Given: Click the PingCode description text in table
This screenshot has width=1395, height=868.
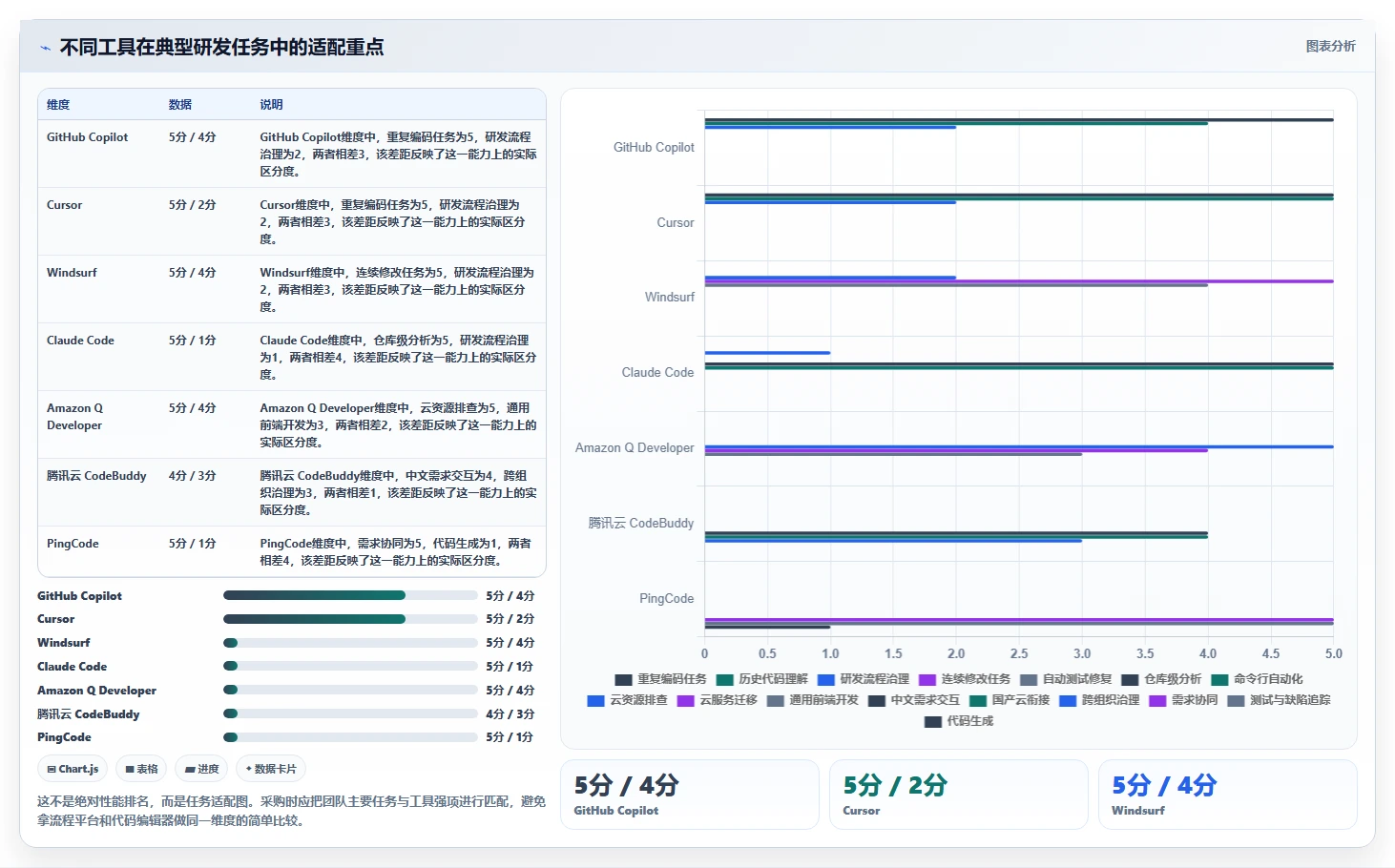Looking at the screenshot, I should (x=395, y=552).
